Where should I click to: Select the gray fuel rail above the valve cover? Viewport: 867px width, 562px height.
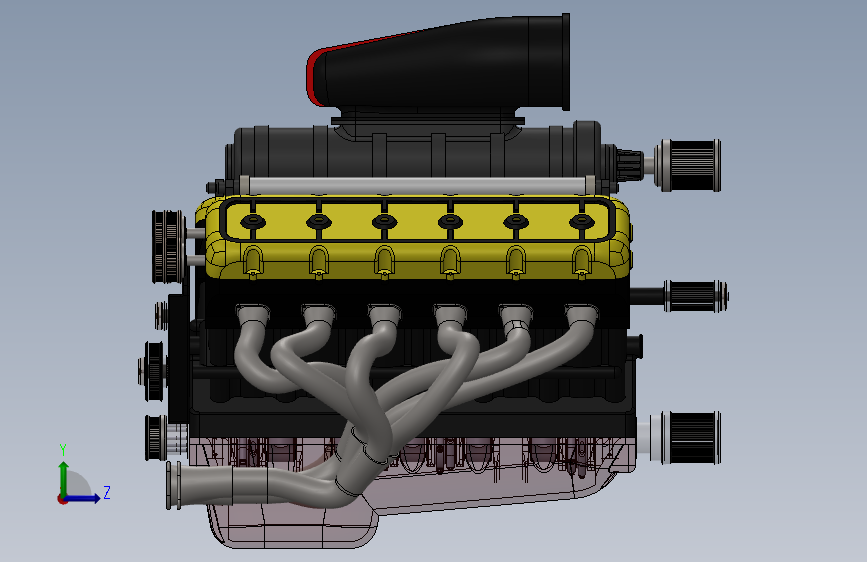click(417, 185)
